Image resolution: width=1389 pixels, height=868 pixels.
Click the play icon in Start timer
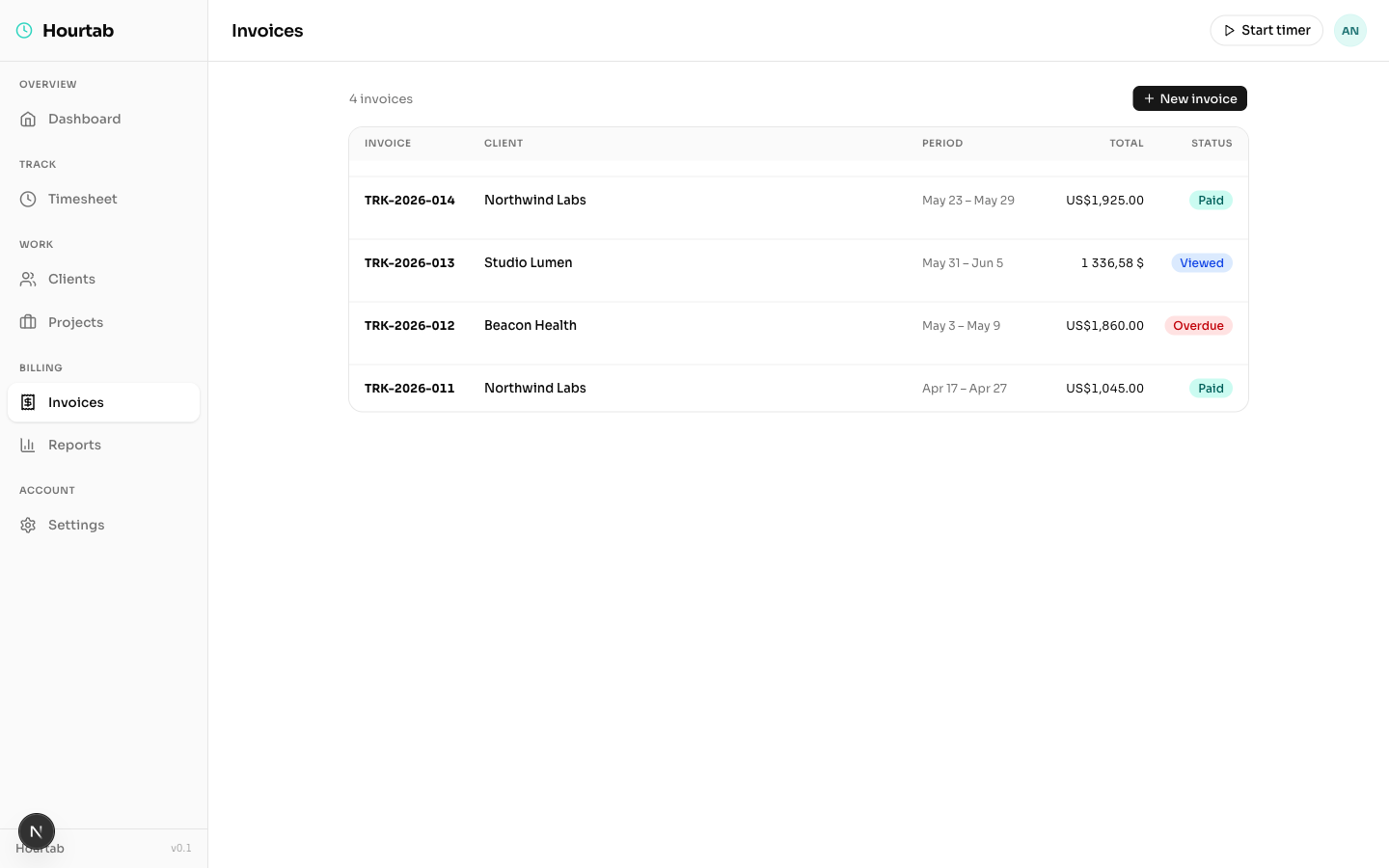1229,31
